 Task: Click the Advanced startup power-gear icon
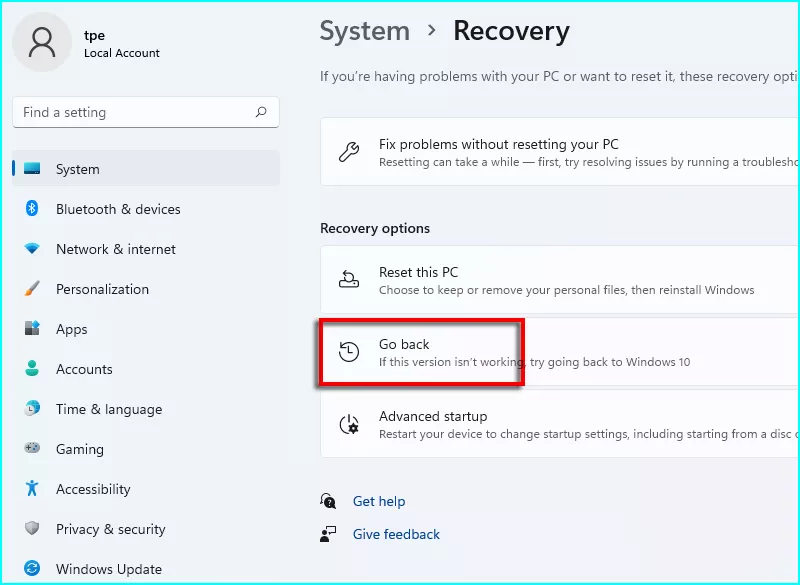point(349,424)
